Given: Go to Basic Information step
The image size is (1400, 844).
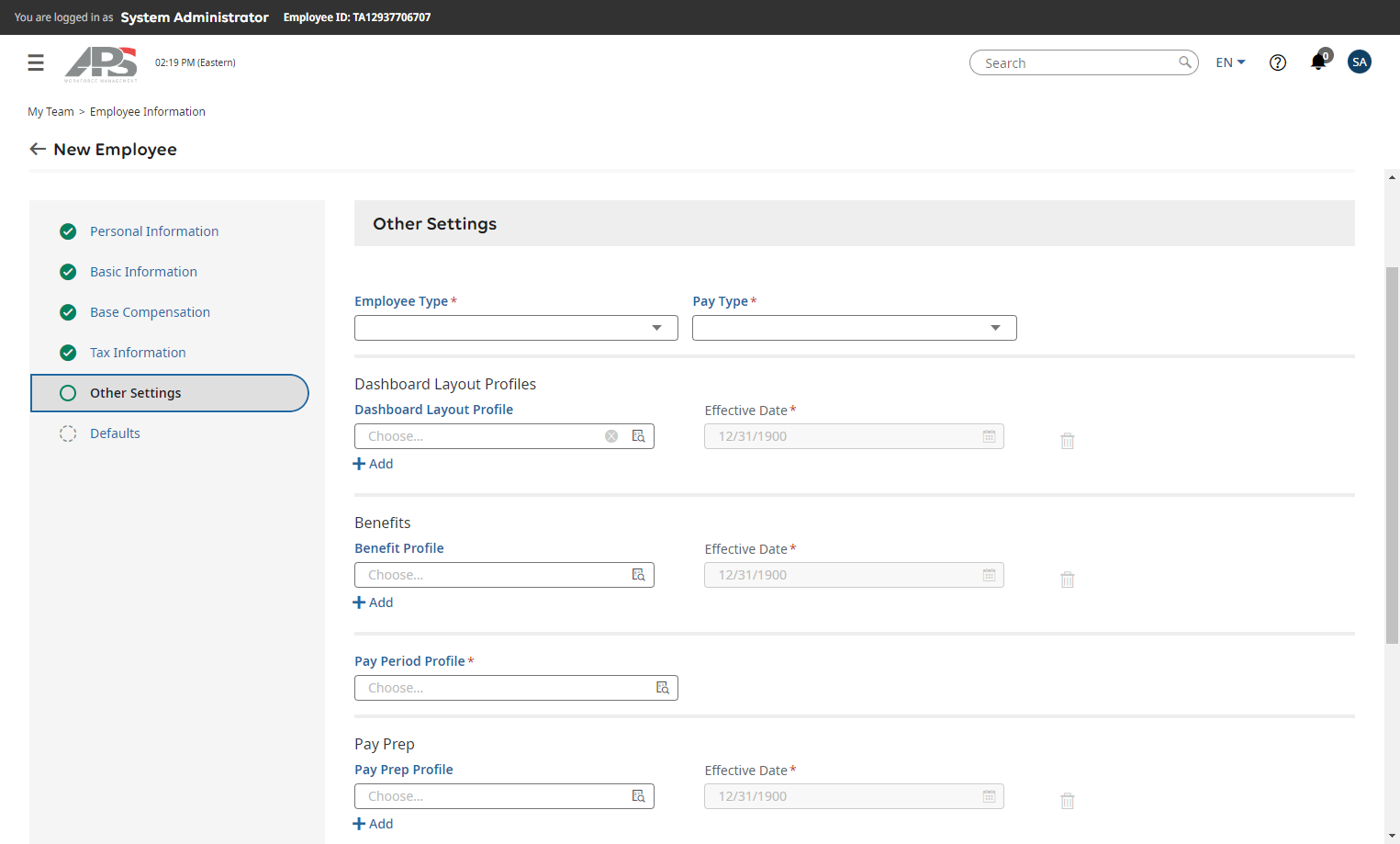Looking at the screenshot, I should (143, 272).
